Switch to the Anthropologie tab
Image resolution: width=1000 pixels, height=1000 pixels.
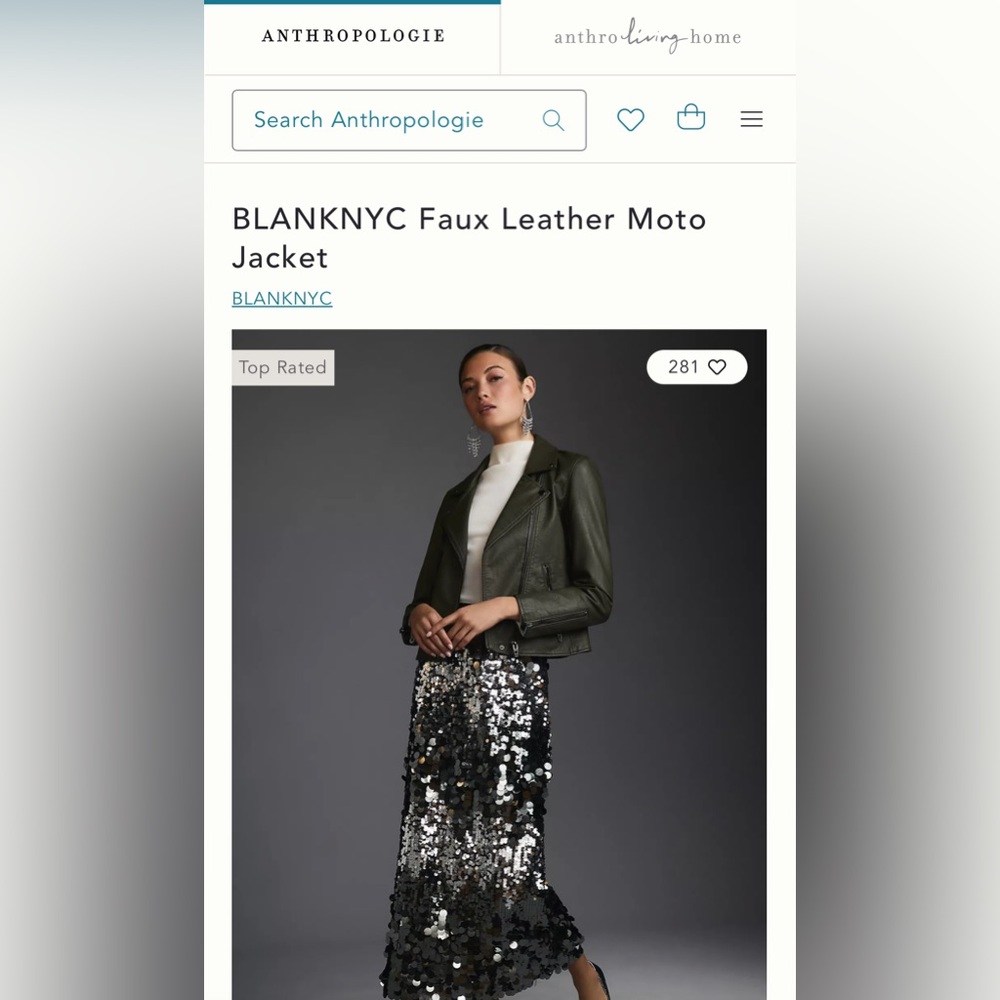click(352, 38)
